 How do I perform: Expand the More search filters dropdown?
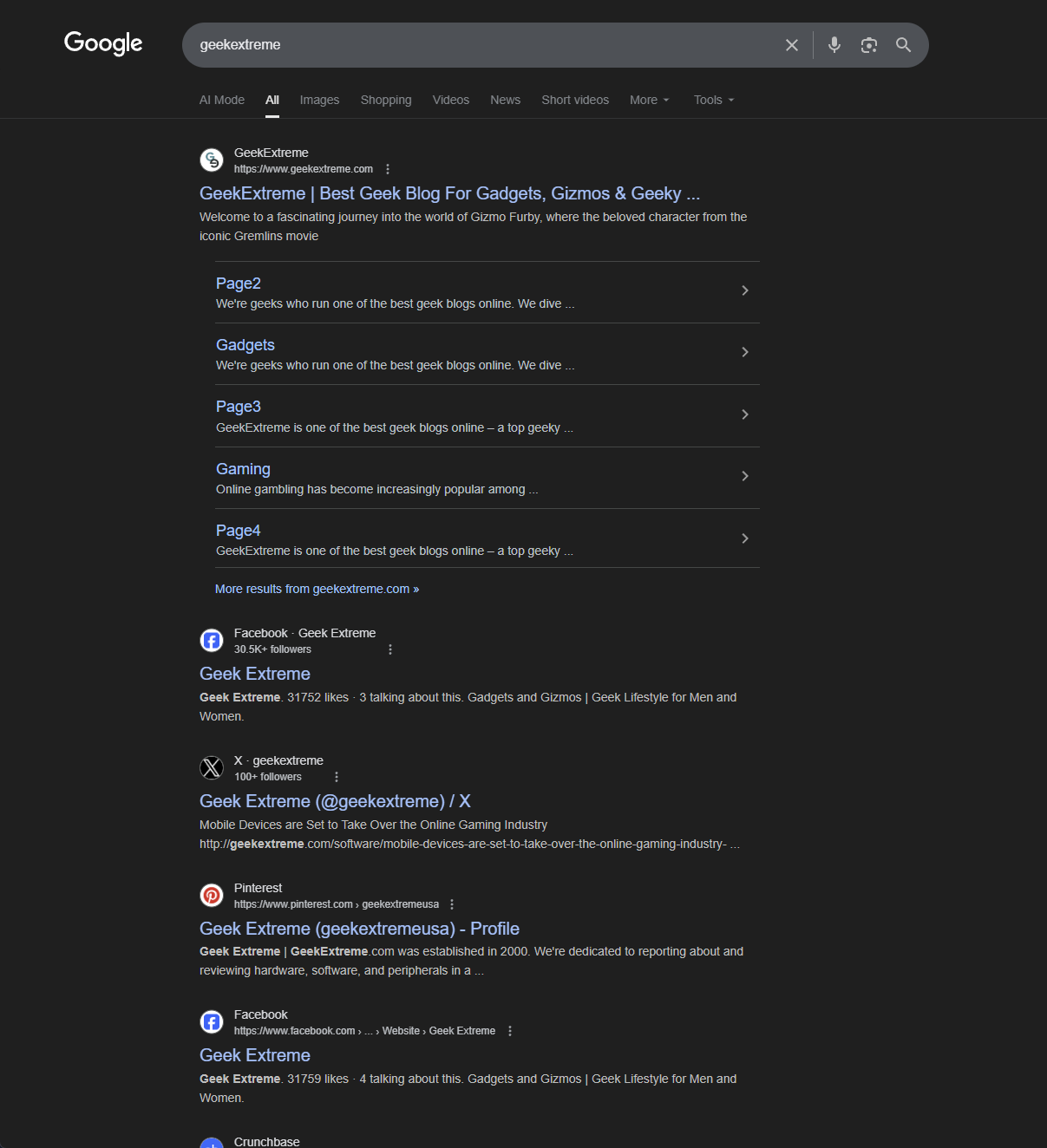tap(649, 100)
